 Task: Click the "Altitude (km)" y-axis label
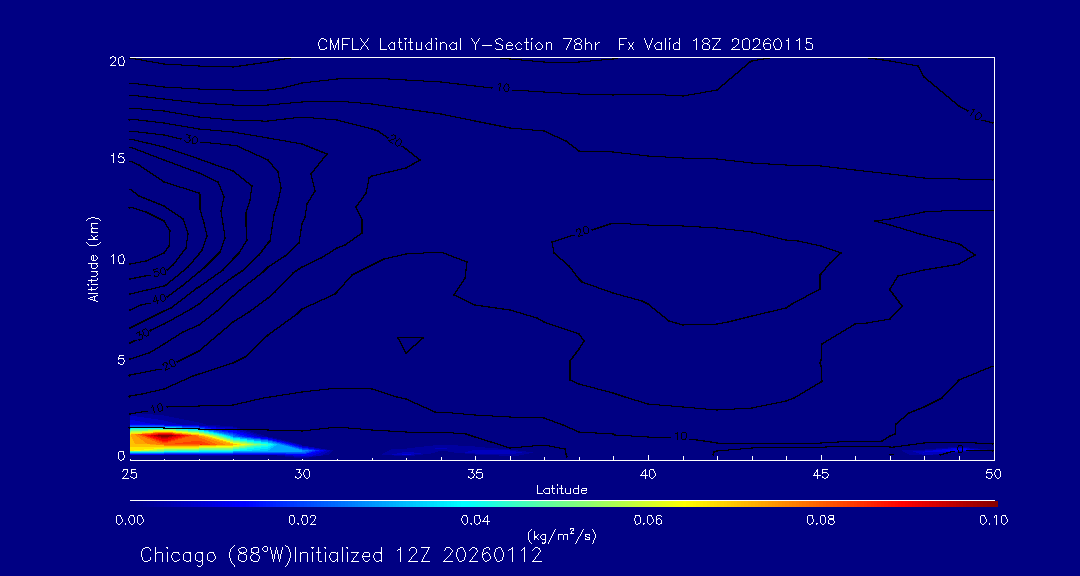(93, 258)
